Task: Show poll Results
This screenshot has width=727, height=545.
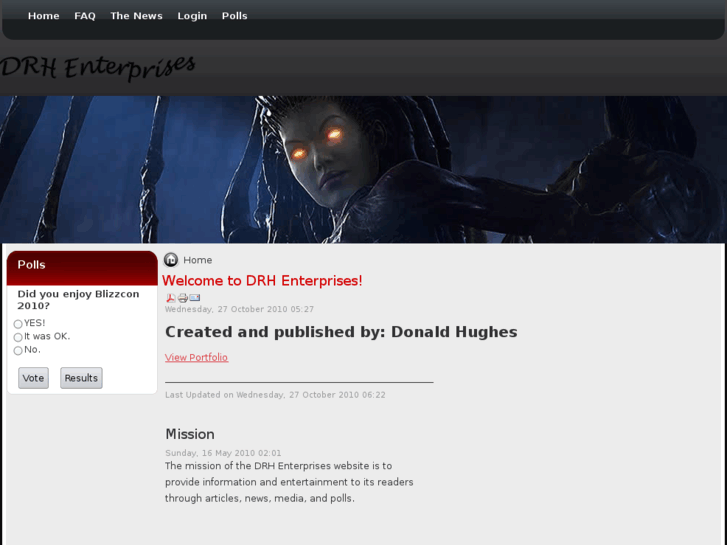Action: click(81, 378)
